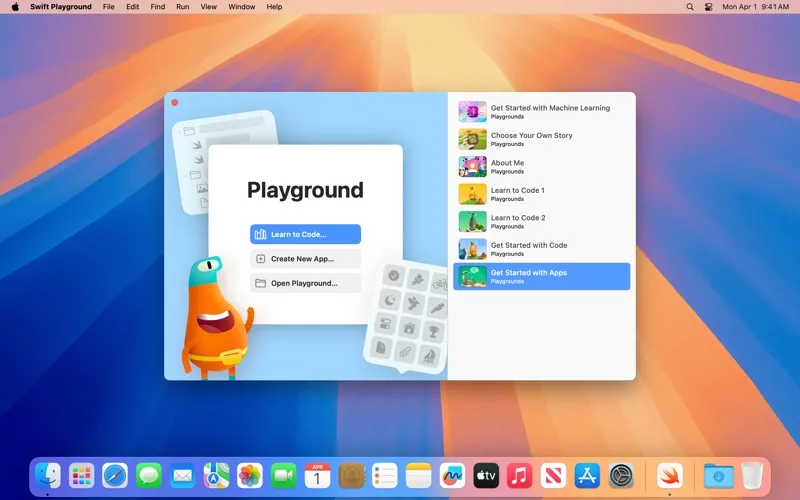Open the Downloads folder in Dock
This screenshot has width=800, height=500.
click(718, 476)
